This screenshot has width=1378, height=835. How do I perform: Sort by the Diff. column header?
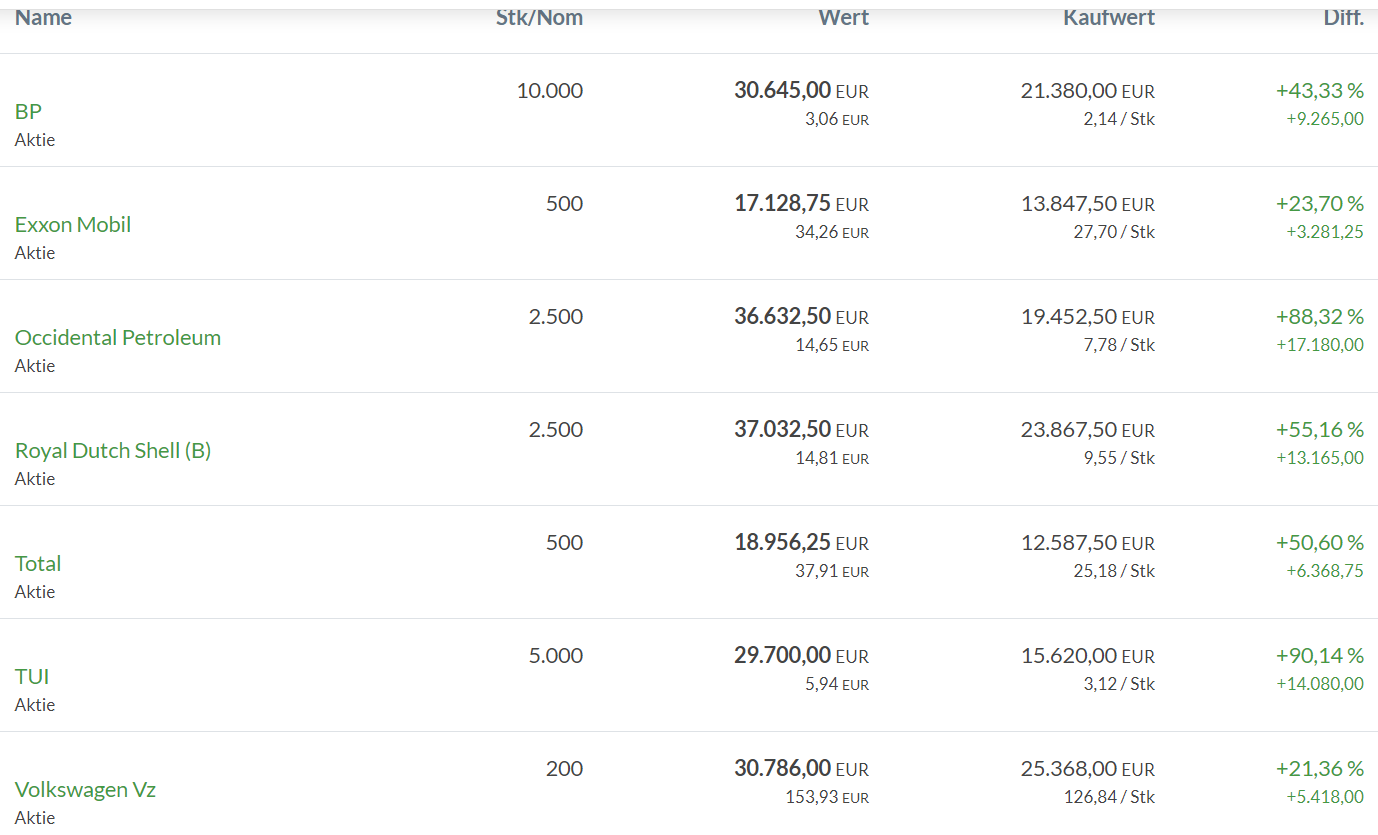coord(1343,17)
